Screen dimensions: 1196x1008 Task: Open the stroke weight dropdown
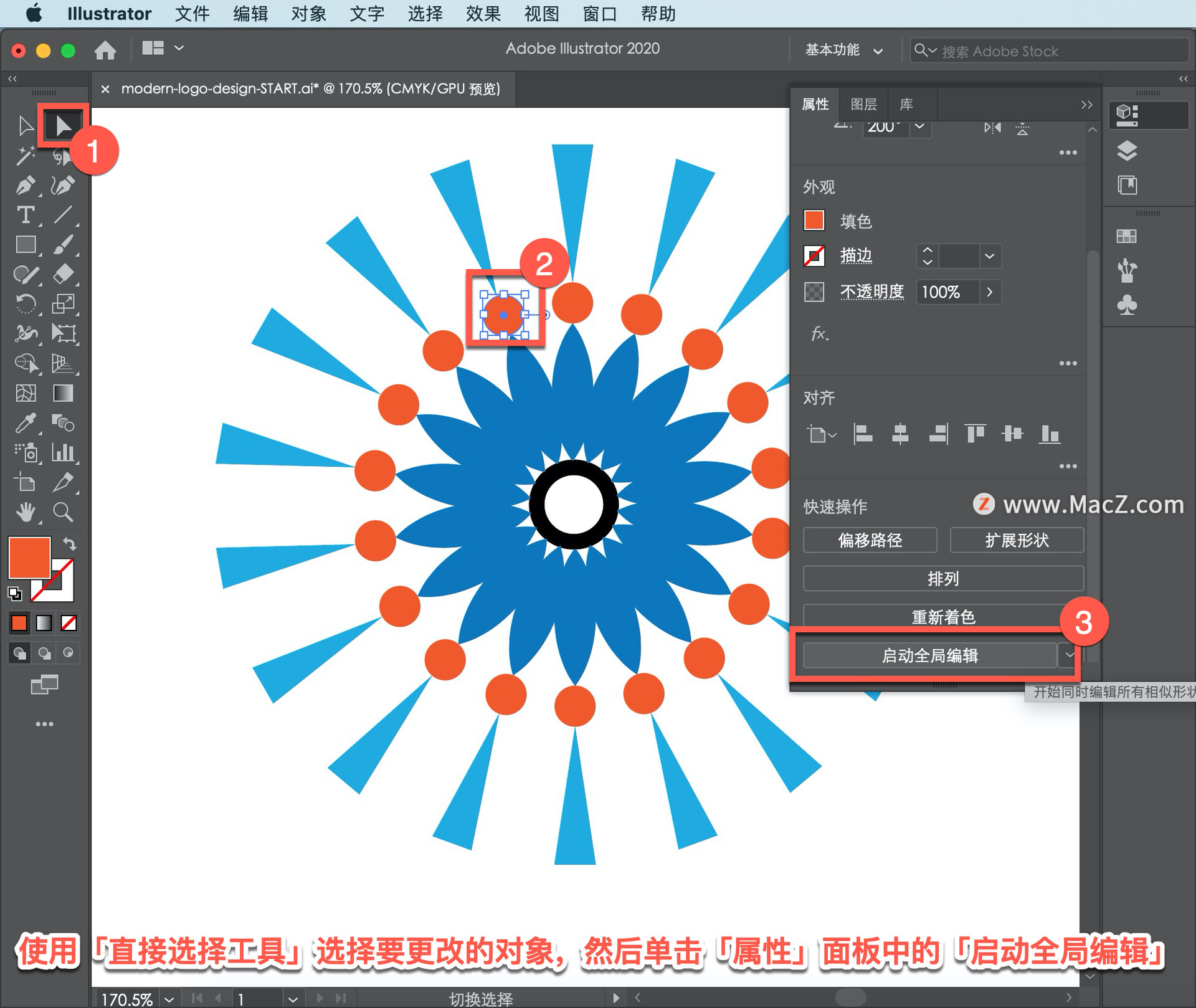(x=989, y=256)
